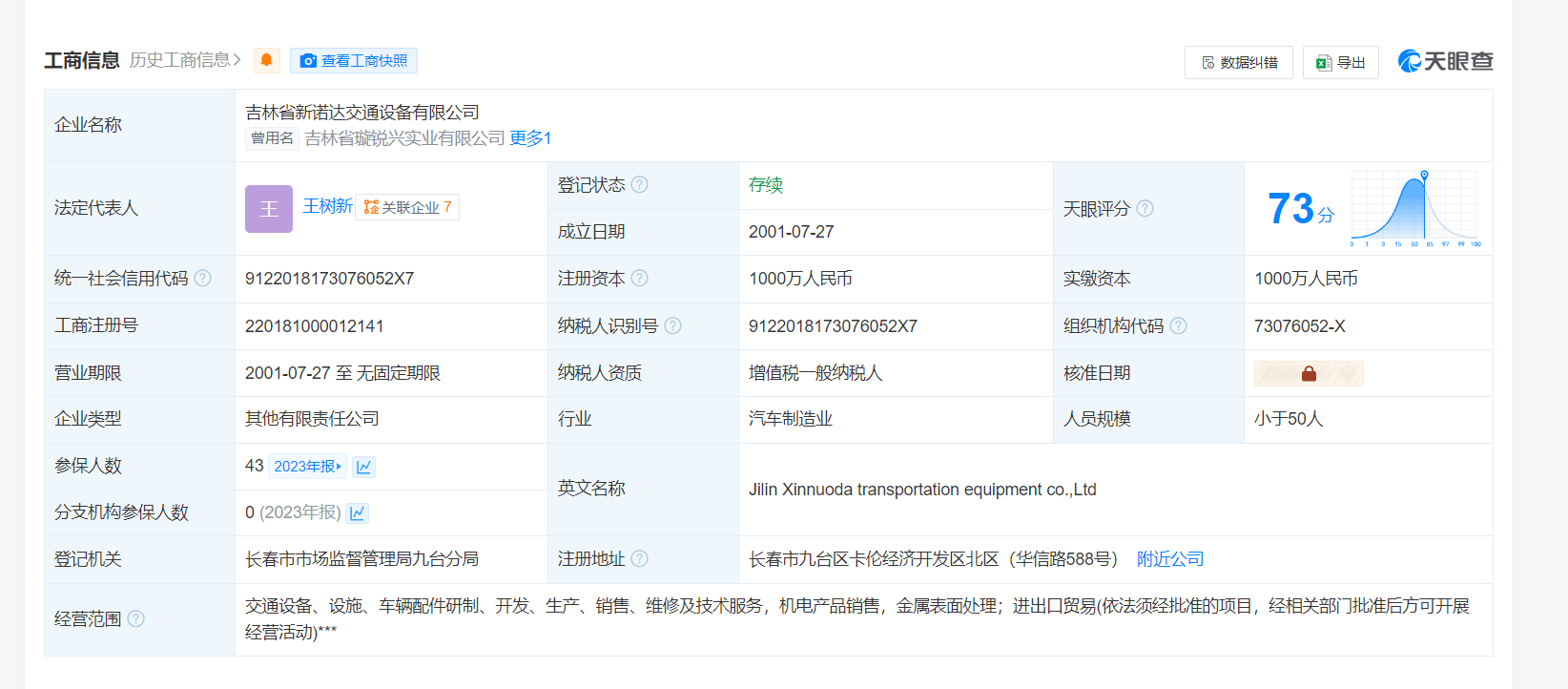
Task: Click status value 存续
Action: point(765,184)
